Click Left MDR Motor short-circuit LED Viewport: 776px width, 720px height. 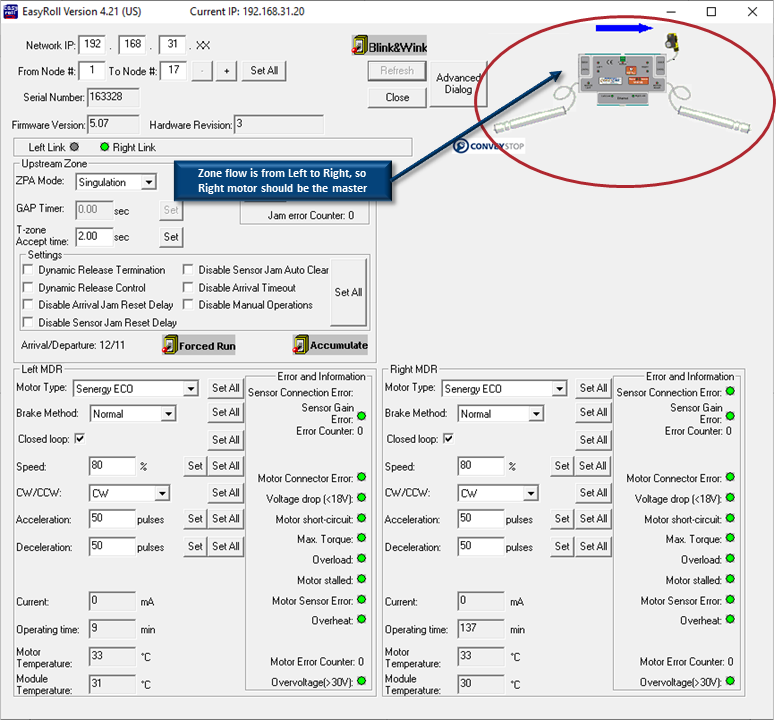(362, 518)
